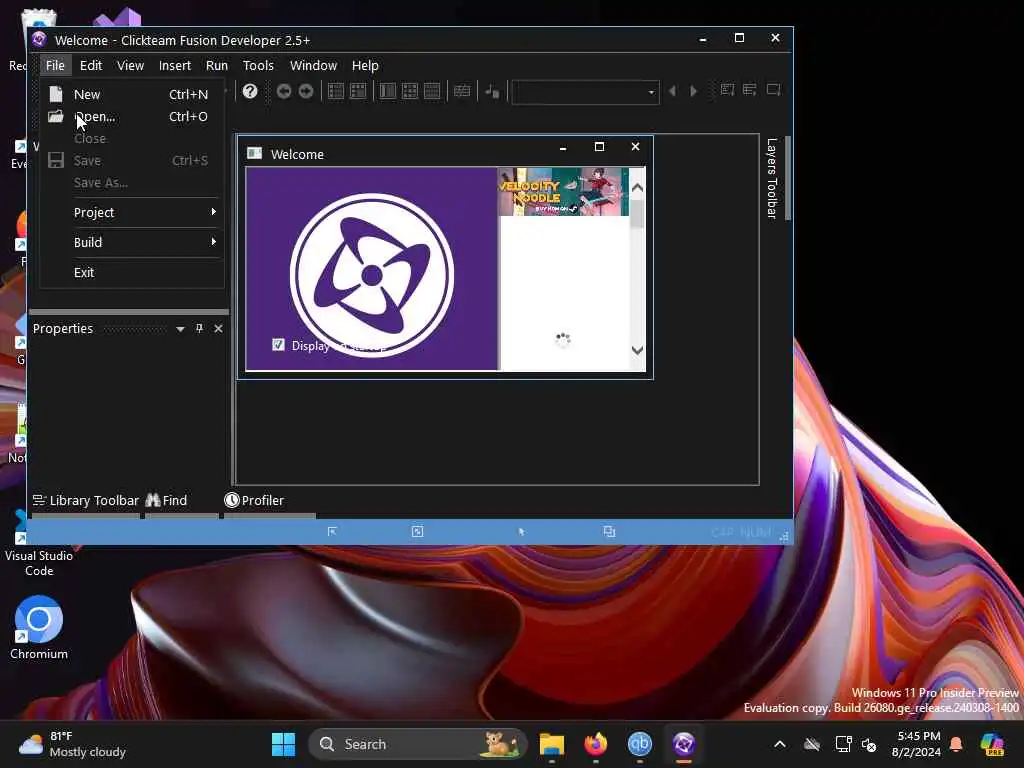
Task: Click the previous frame arrow in toolbar
Action: (x=673, y=91)
